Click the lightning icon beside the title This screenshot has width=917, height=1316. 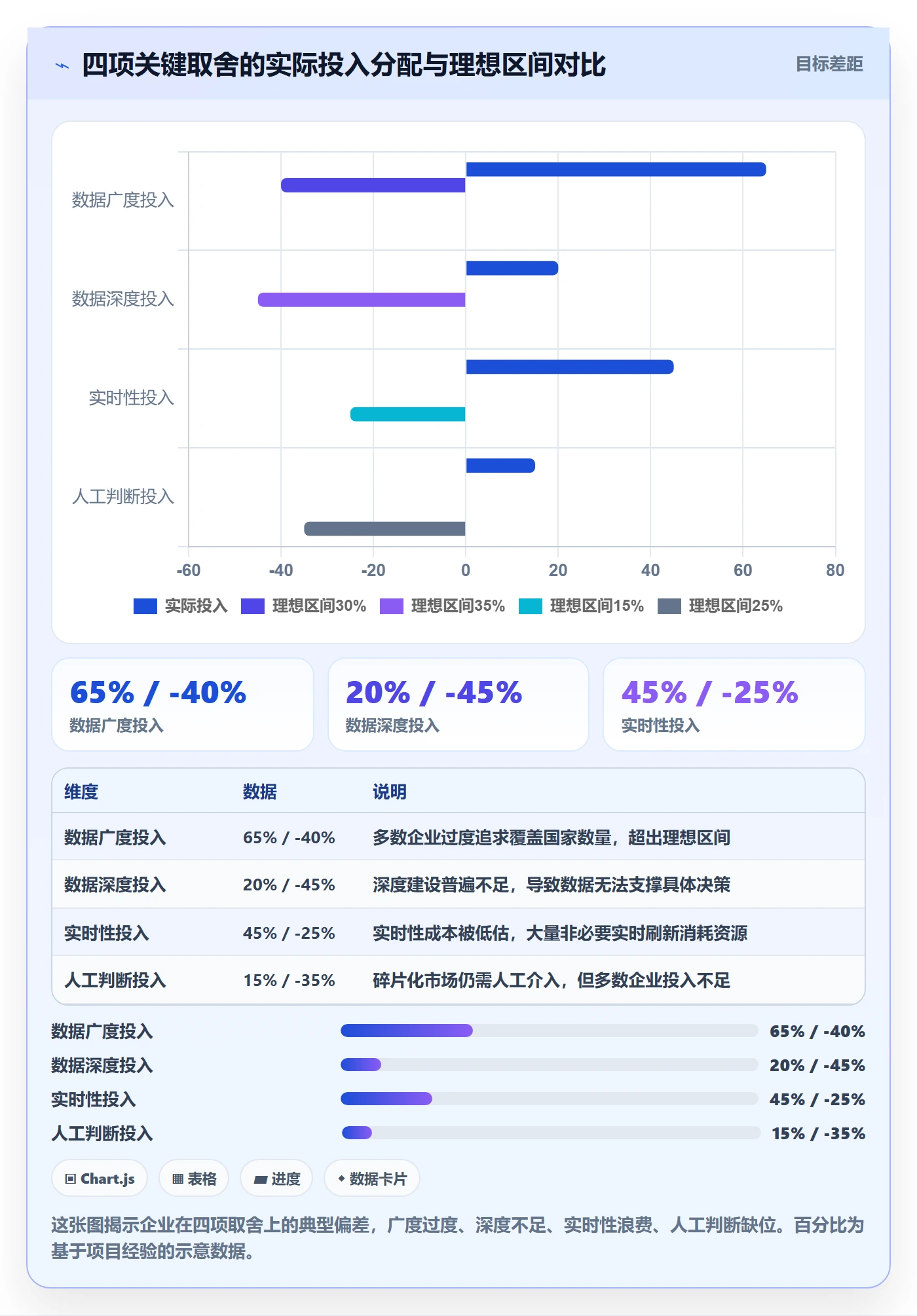pyautogui.click(x=62, y=65)
